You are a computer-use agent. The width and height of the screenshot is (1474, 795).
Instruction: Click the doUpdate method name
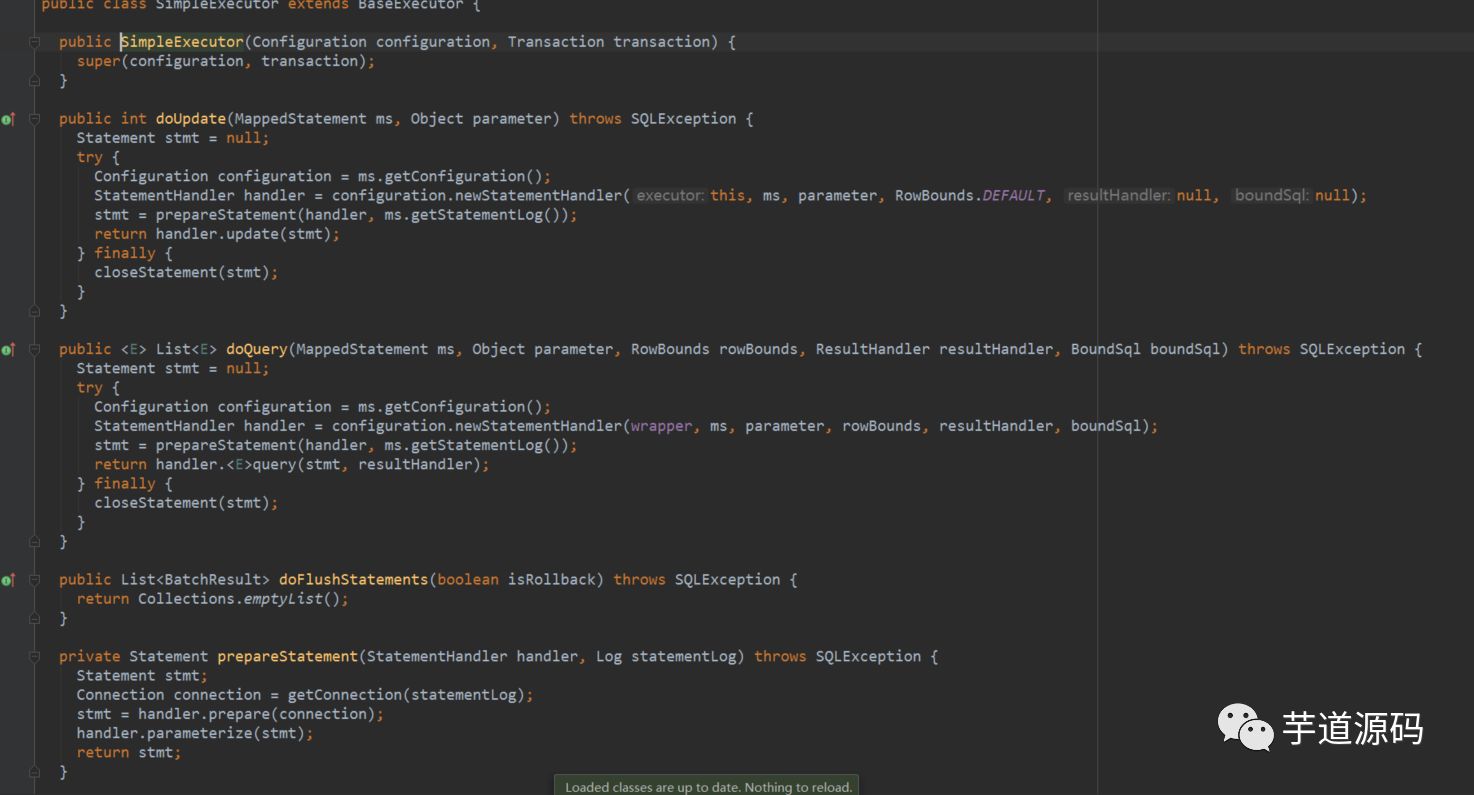(x=191, y=119)
